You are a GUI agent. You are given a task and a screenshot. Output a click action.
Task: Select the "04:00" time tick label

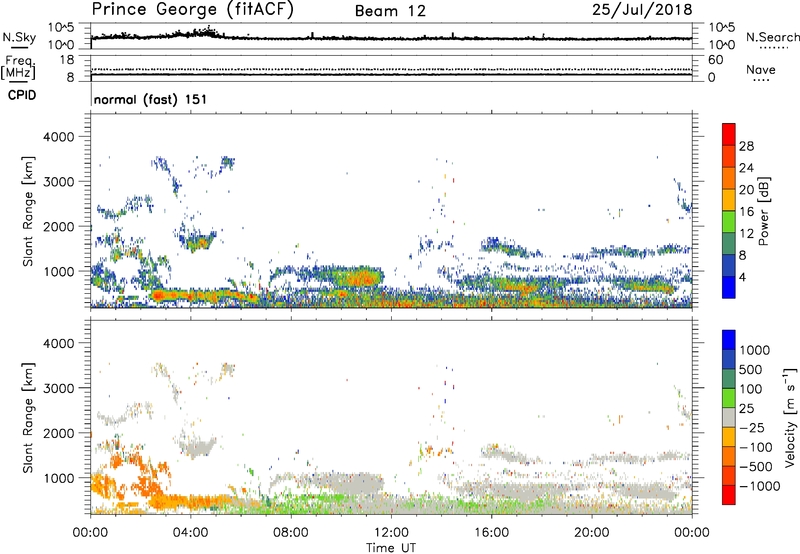[190, 533]
